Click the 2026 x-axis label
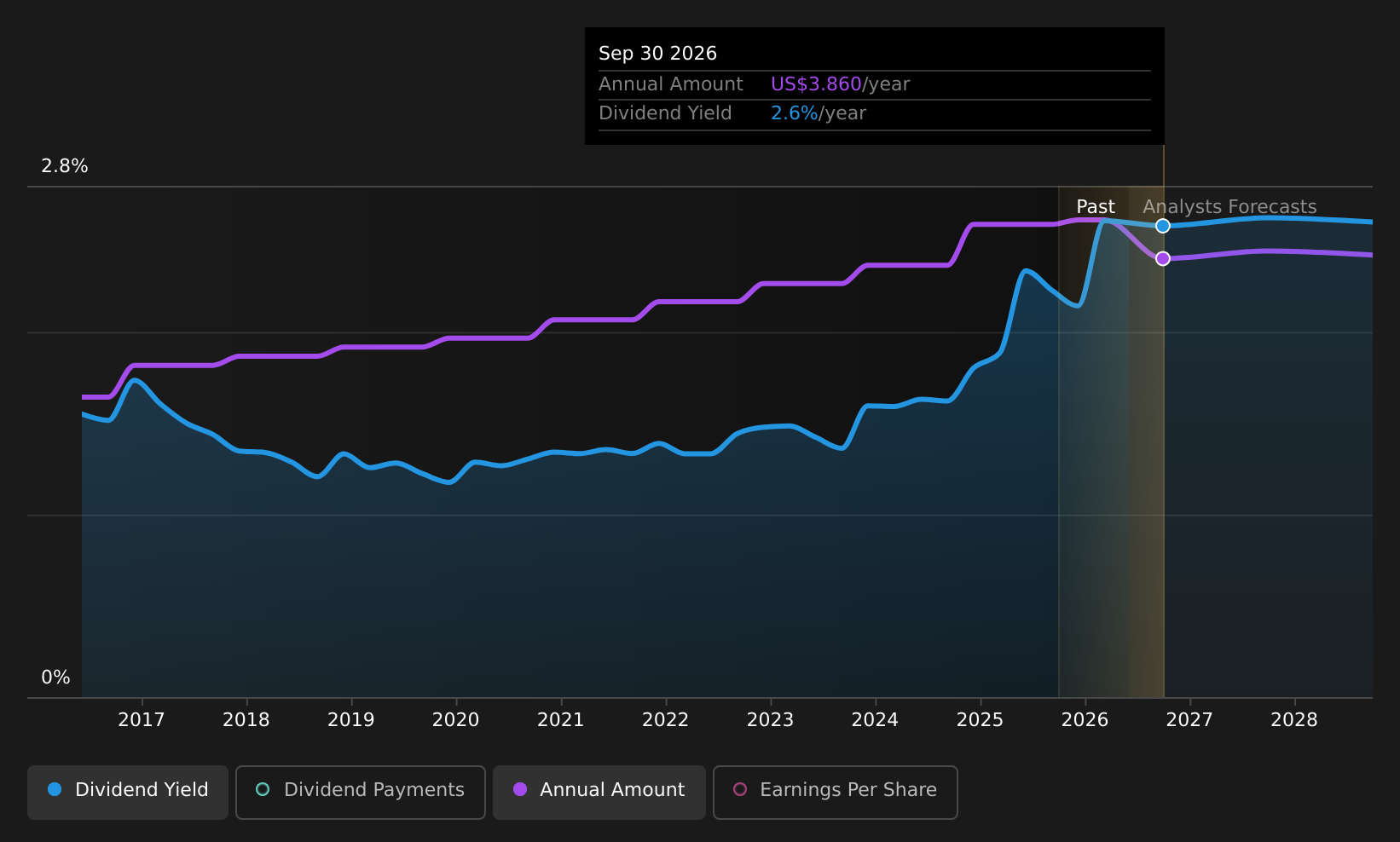 point(1085,720)
